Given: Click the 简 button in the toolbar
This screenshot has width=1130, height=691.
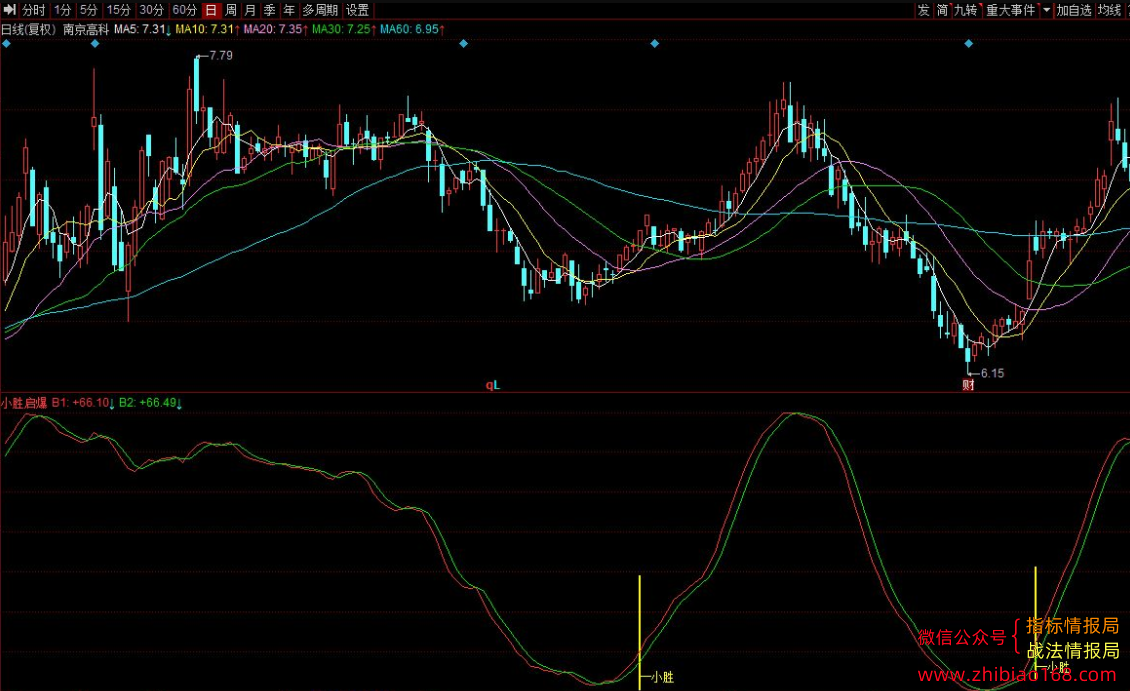Looking at the screenshot, I should click(943, 10).
